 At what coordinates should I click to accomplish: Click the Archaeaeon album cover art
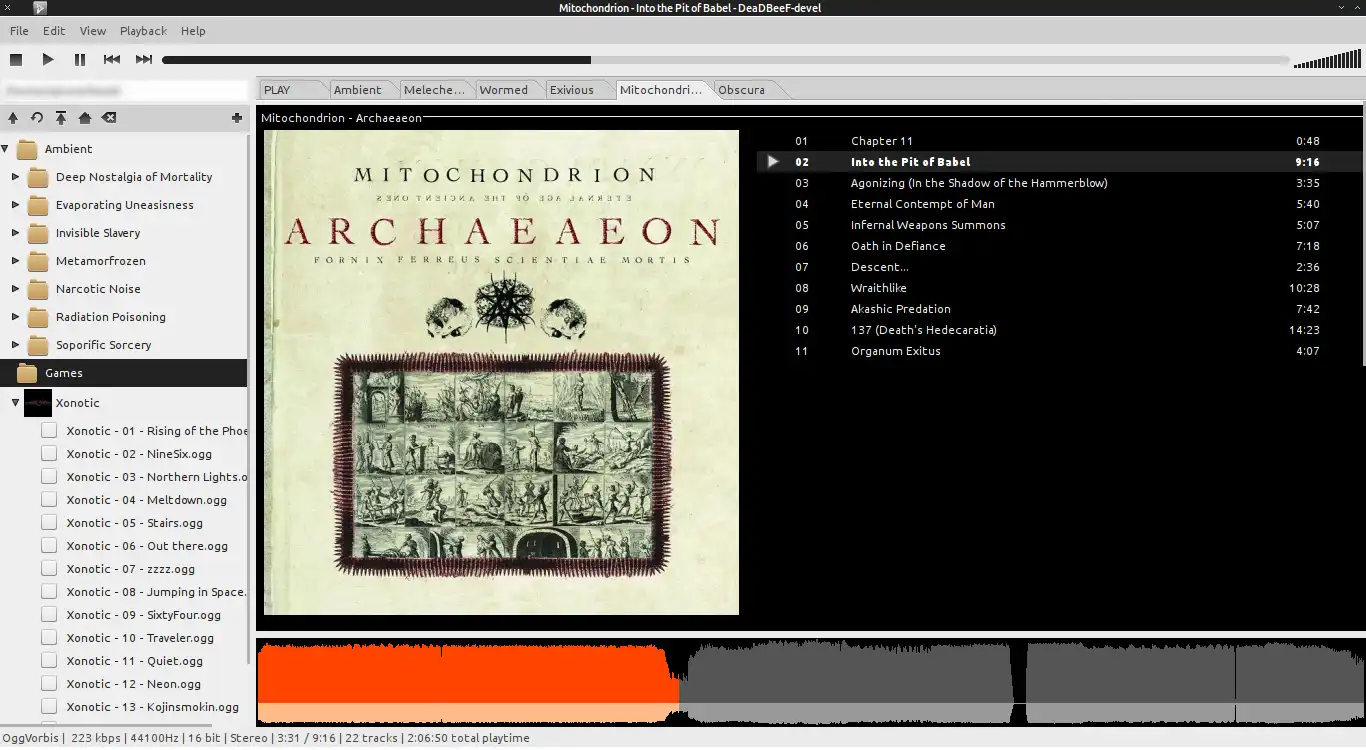click(501, 372)
